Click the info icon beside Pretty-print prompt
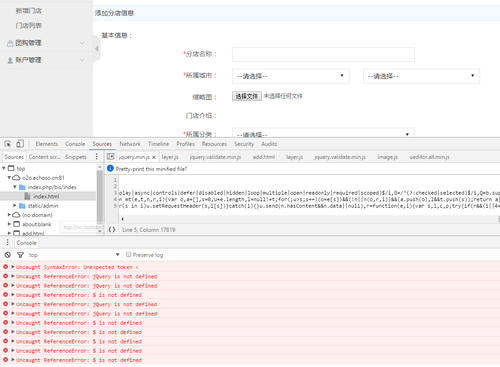500x367 pixels. (110, 169)
